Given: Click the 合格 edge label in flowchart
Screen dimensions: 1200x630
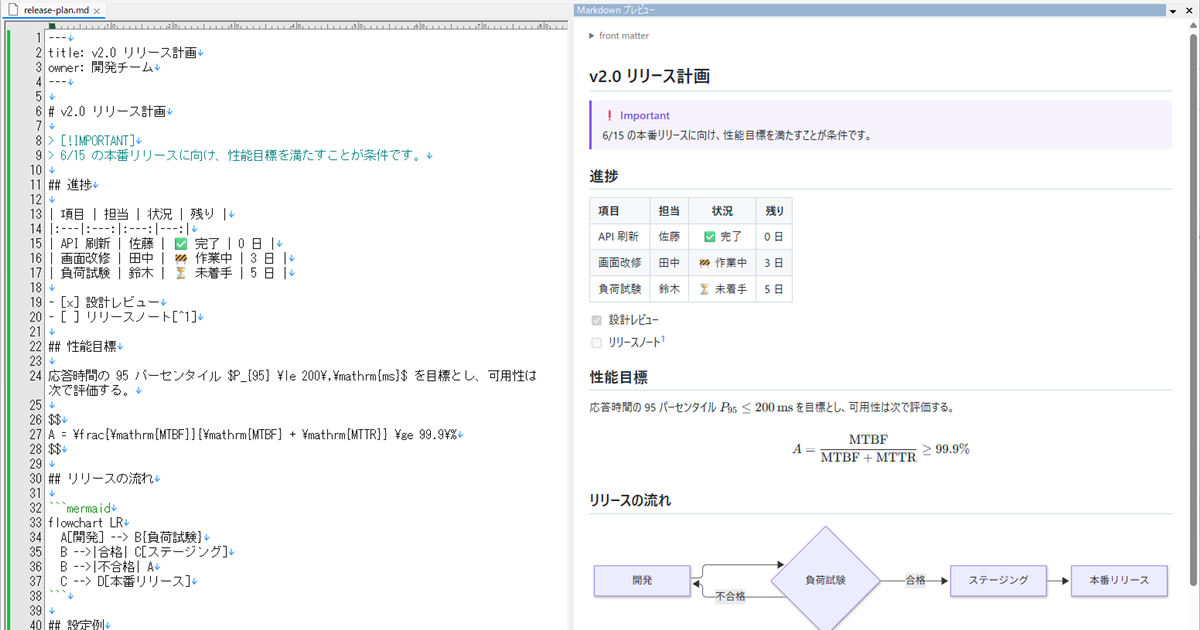Looking at the screenshot, I should pos(915,580).
